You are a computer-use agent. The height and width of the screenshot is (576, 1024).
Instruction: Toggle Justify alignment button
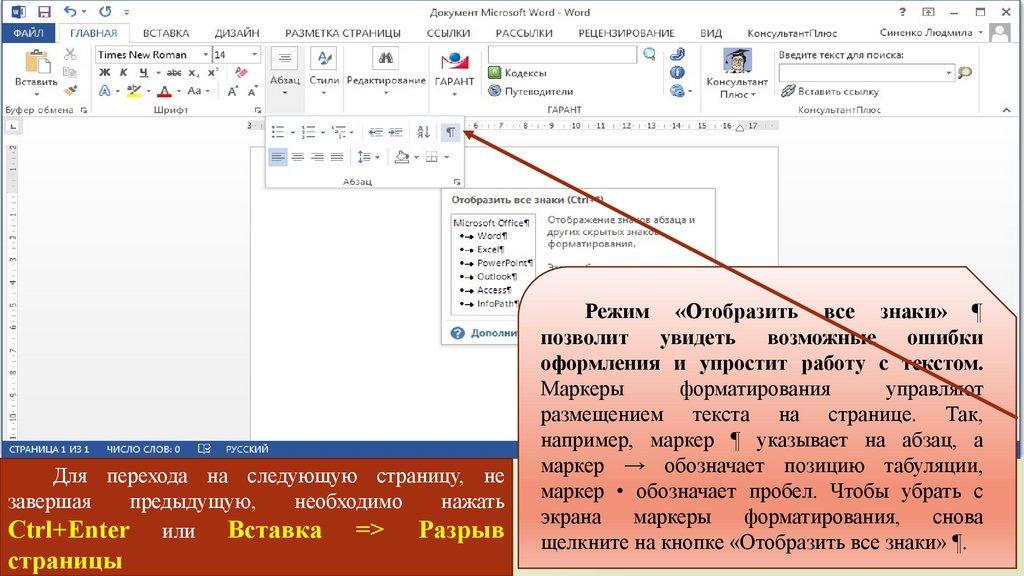tap(337, 157)
